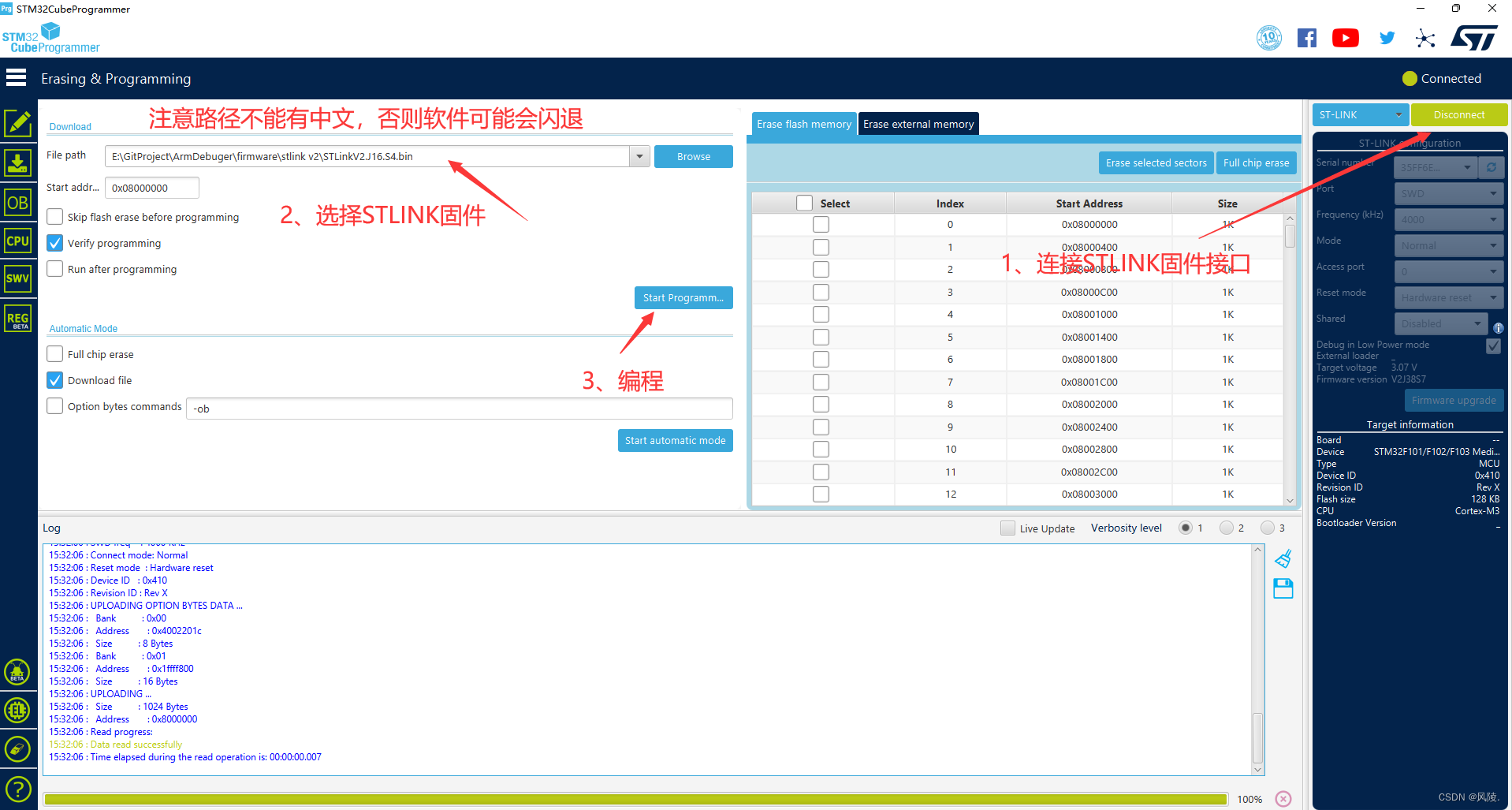Viewport: 1512px width, 810px height.
Task: Save the log with floppy disk icon
Action: 1283,588
